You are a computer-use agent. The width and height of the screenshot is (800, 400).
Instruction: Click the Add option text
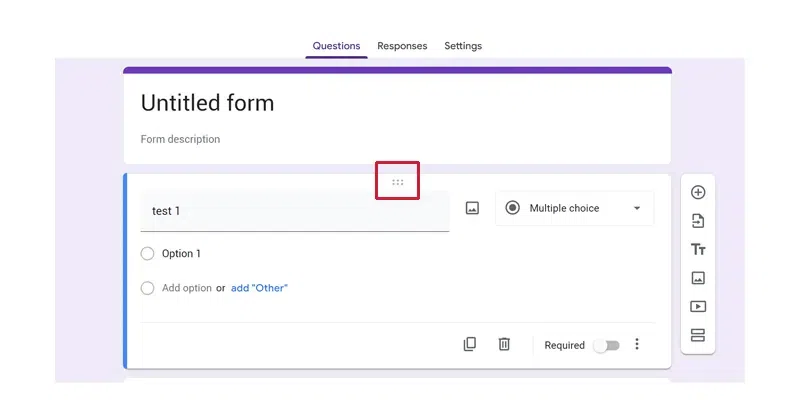coord(187,288)
